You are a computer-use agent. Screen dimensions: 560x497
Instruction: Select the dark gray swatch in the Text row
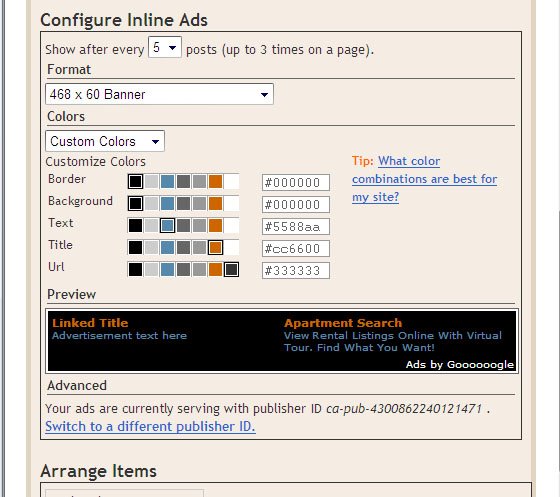(x=183, y=226)
